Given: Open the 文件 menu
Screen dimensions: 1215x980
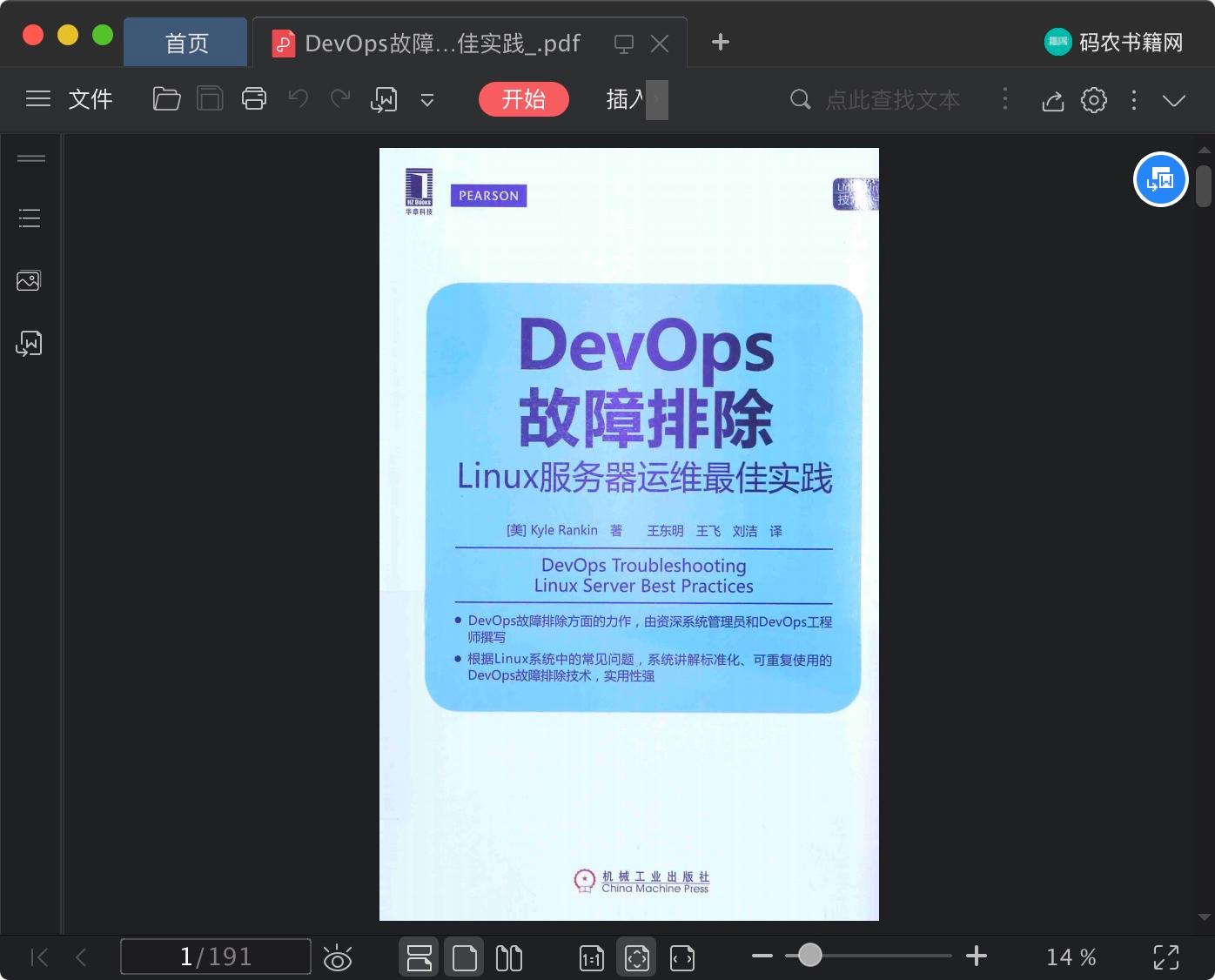Looking at the screenshot, I should (x=91, y=99).
